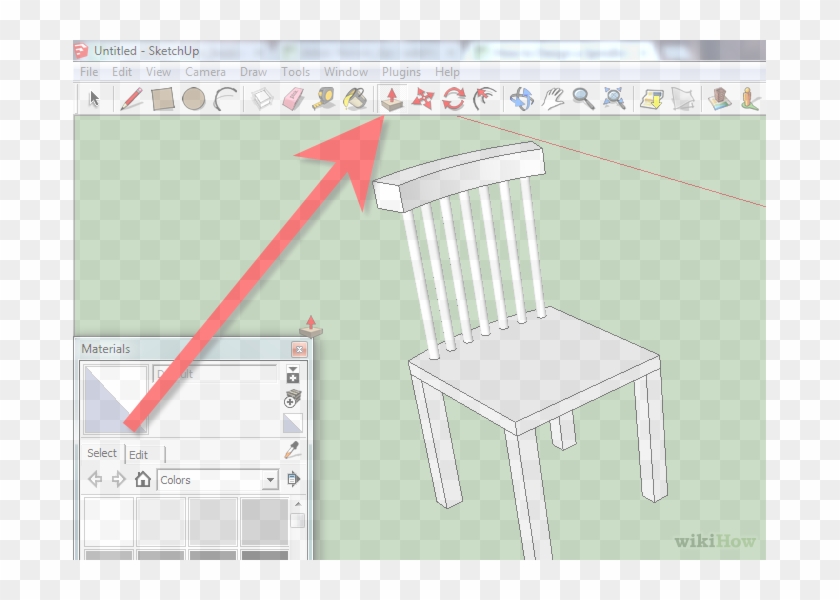The image size is (840, 600).
Task: Select the Paint Bucket tool
Action: tap(353, 100)
